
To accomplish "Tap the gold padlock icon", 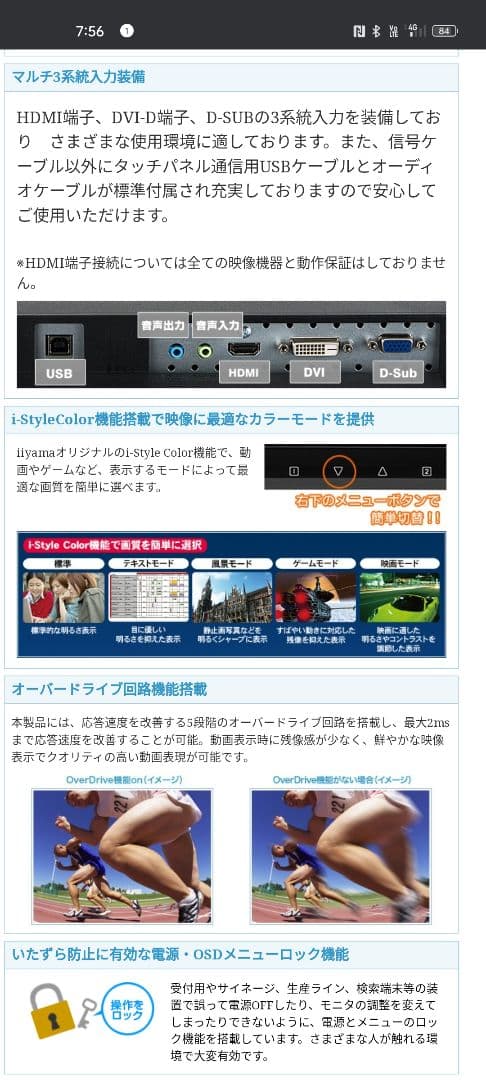I will coord(52,1010).
